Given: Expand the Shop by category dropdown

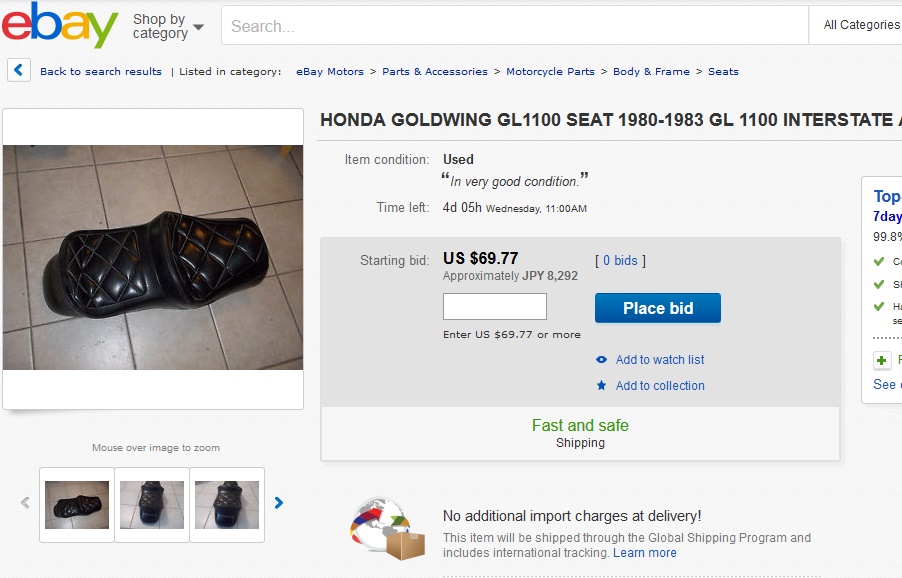Looking at the screenshot, I should (168, 26).
